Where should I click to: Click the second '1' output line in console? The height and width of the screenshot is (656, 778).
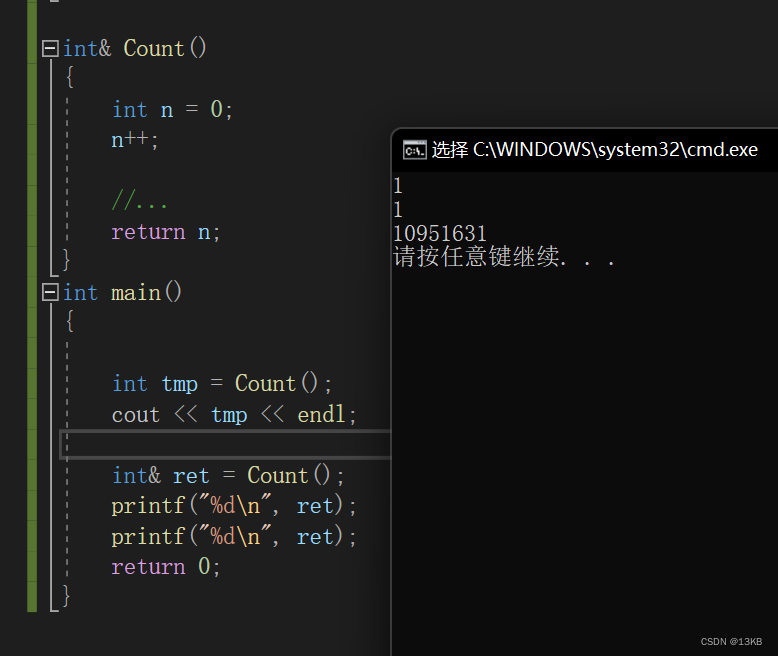397,210
